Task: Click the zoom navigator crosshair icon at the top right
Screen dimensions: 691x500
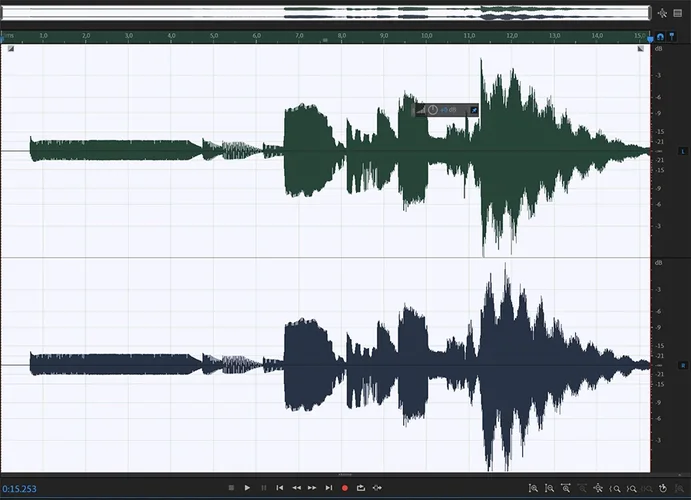Action: point(662,13)
